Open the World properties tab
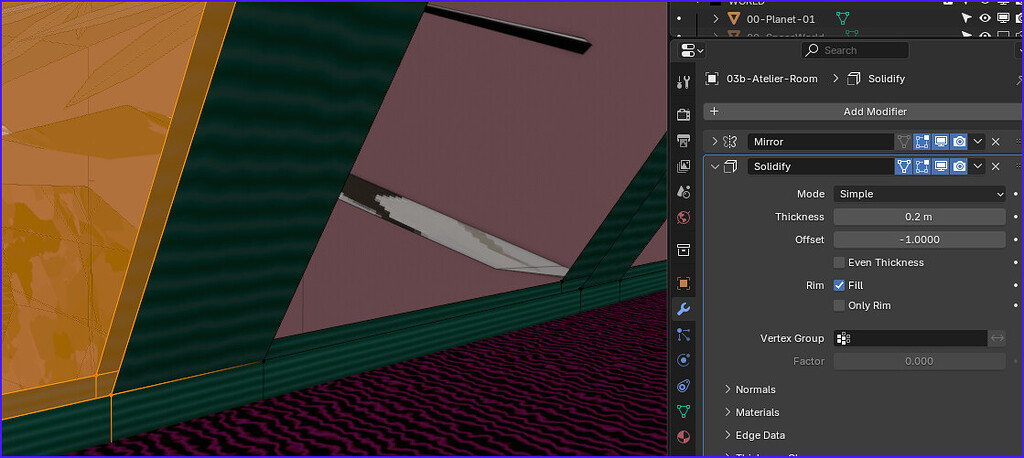1024x458 pixels. point(683,217)
